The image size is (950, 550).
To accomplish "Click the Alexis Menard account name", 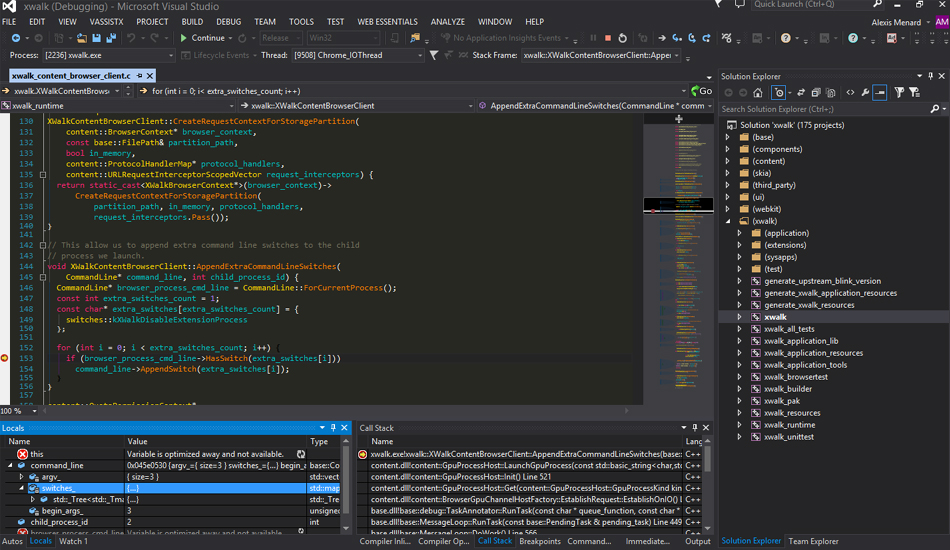I will tap(896, 22).
